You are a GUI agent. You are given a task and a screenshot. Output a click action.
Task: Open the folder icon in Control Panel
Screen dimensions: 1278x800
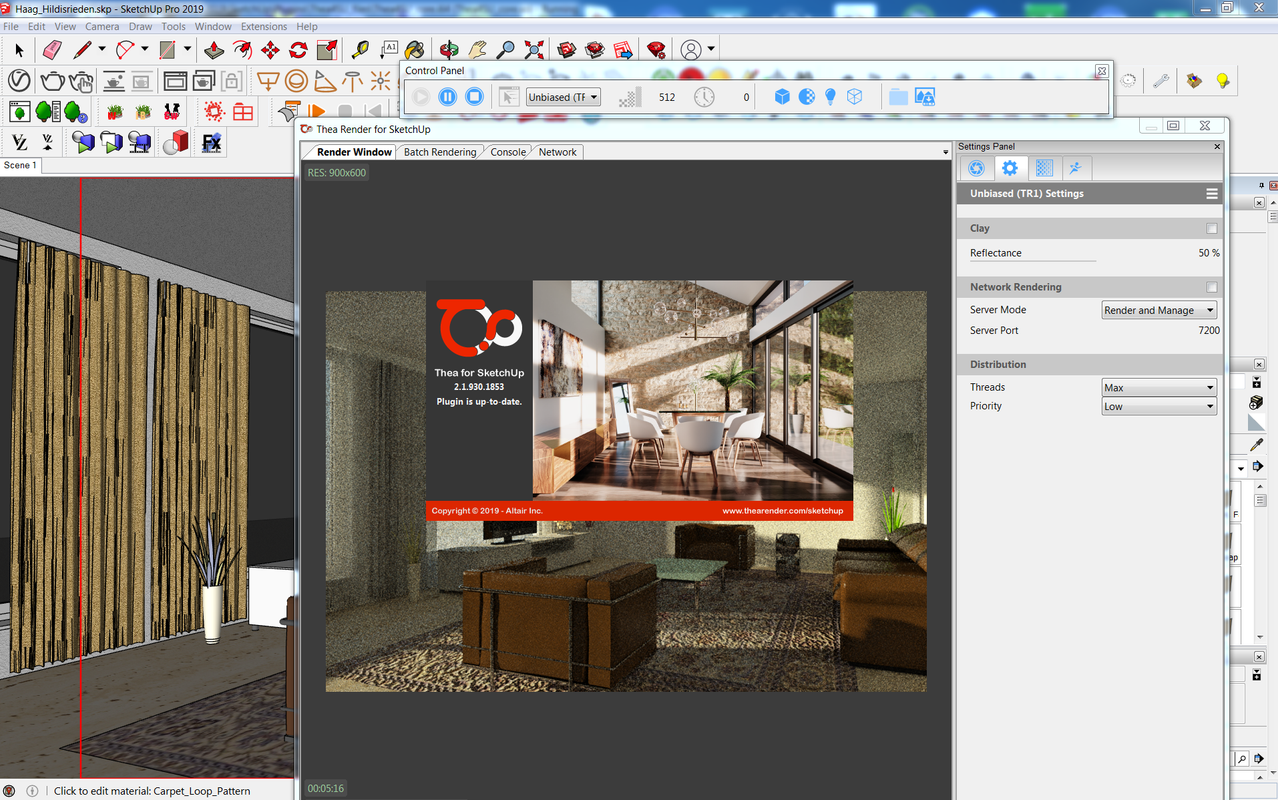898,97
